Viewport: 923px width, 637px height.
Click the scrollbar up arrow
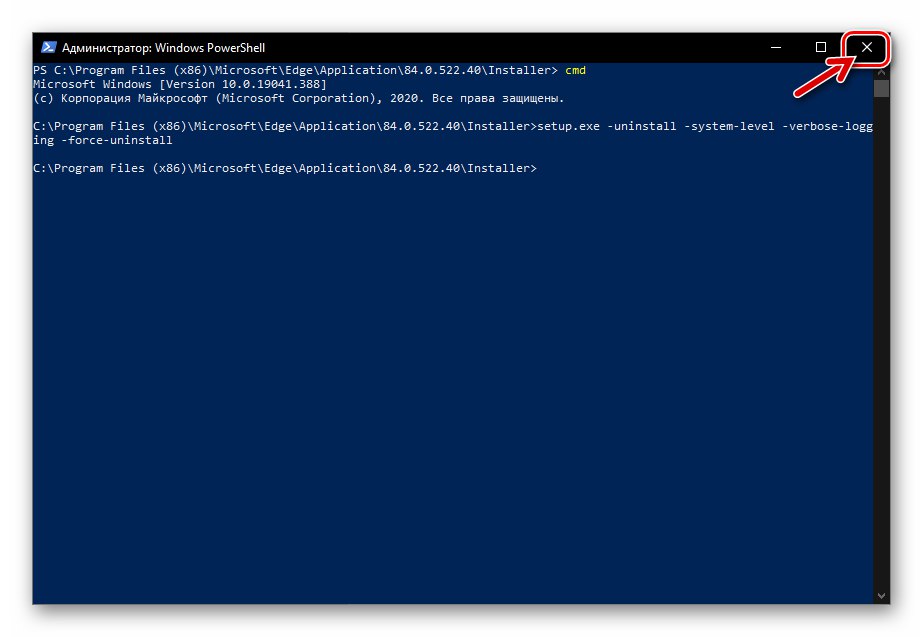tap(881, 70)
